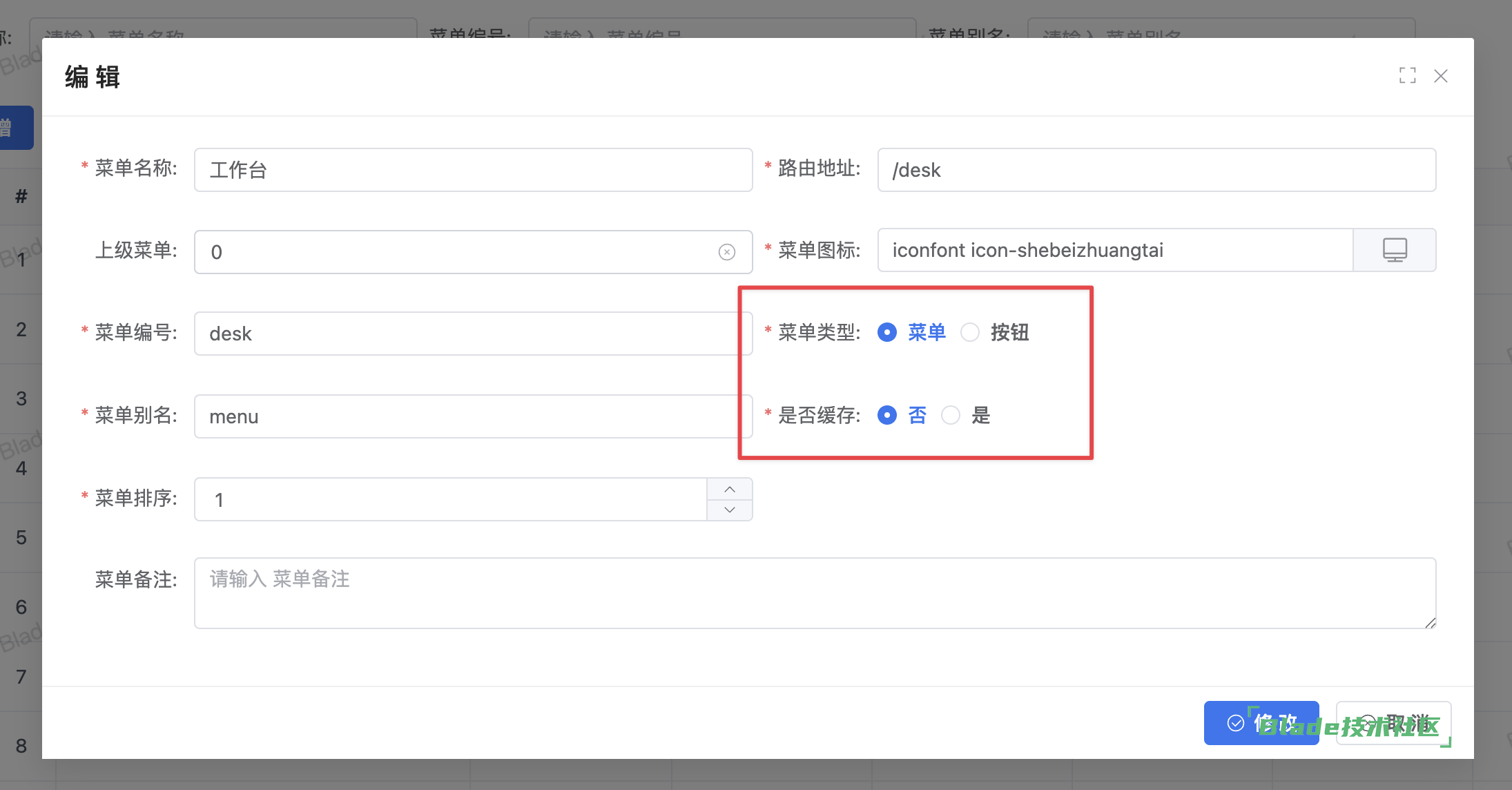Image resolution: width=1512 pixels, height=790 pixels.
Task: Set 是否缓存 to 是
Action: pyautogui.click(x=966, y=415)
